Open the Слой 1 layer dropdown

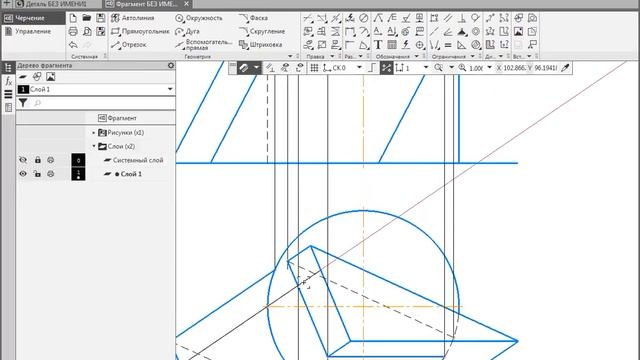click(x=170, y=89)
